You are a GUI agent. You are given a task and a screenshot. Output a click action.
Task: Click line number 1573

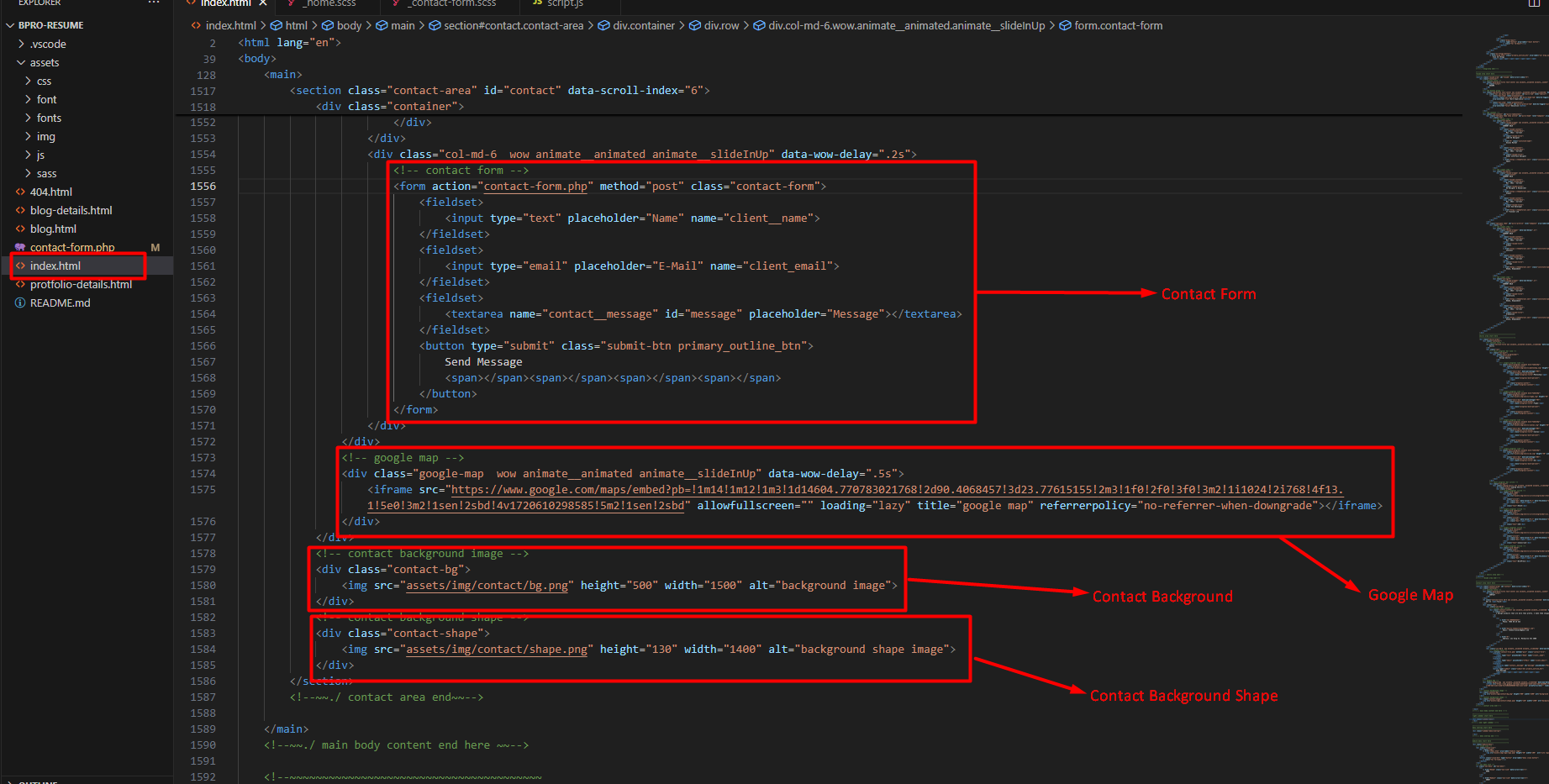[203, 458]
